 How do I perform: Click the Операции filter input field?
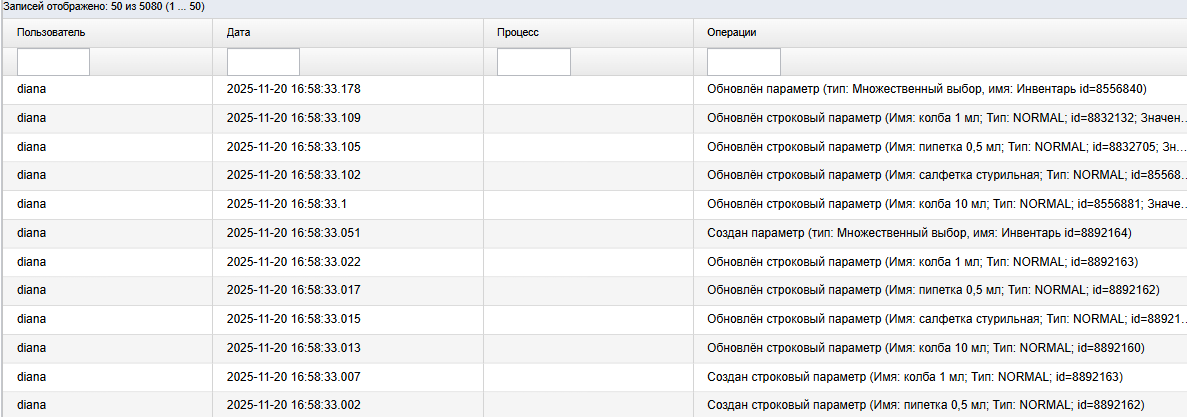pyautogui.click(x=743, y=62)
